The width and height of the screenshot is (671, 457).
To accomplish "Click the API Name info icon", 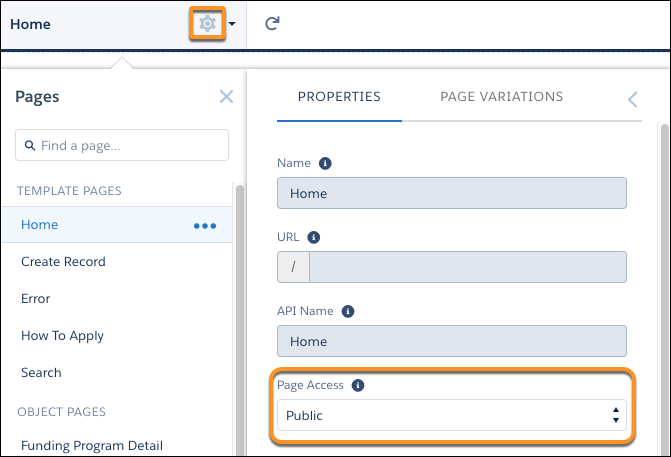I will pos(348,311).
